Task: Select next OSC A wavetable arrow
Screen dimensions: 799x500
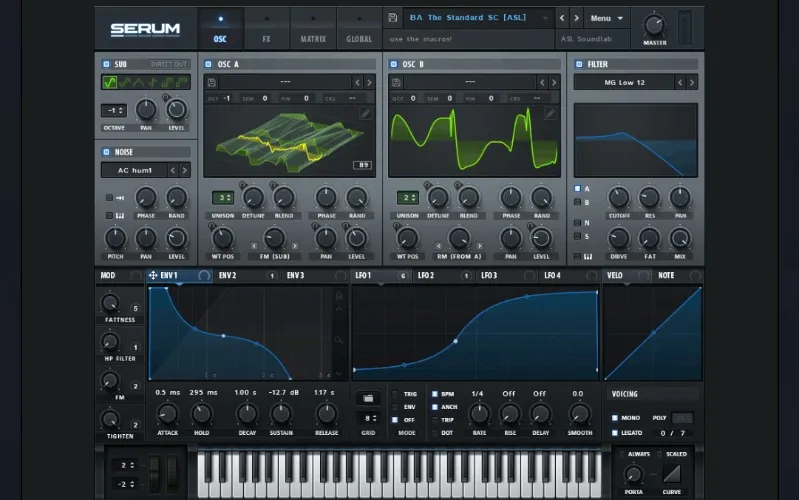Action: pos(369,82)
